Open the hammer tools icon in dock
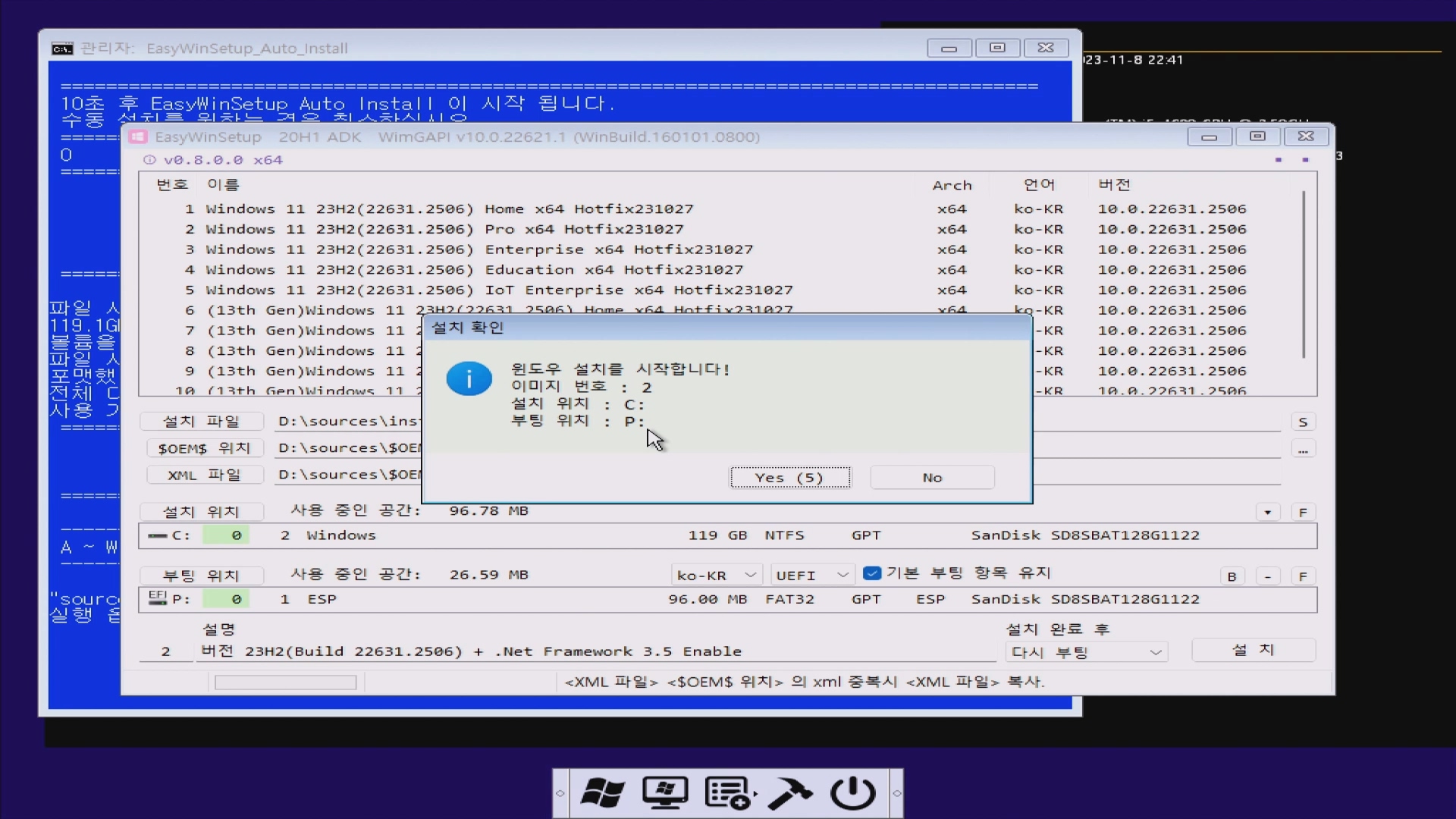Image resolution: width=1456 pixels, height=819 pixels. (790, 793)
